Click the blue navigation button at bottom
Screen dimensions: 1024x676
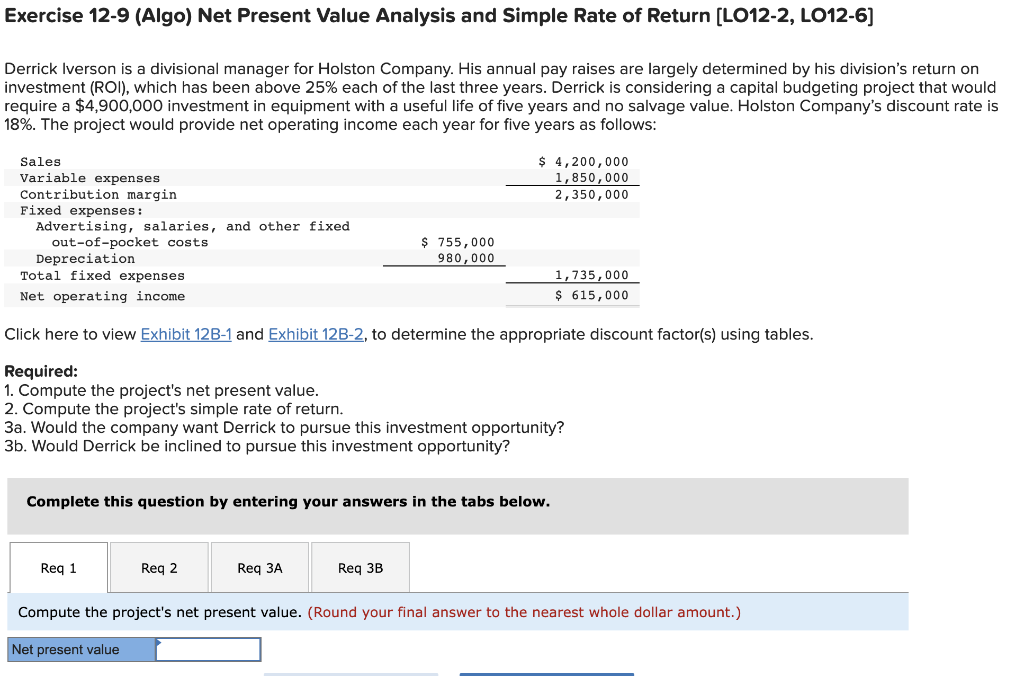[x=546, y=674]
